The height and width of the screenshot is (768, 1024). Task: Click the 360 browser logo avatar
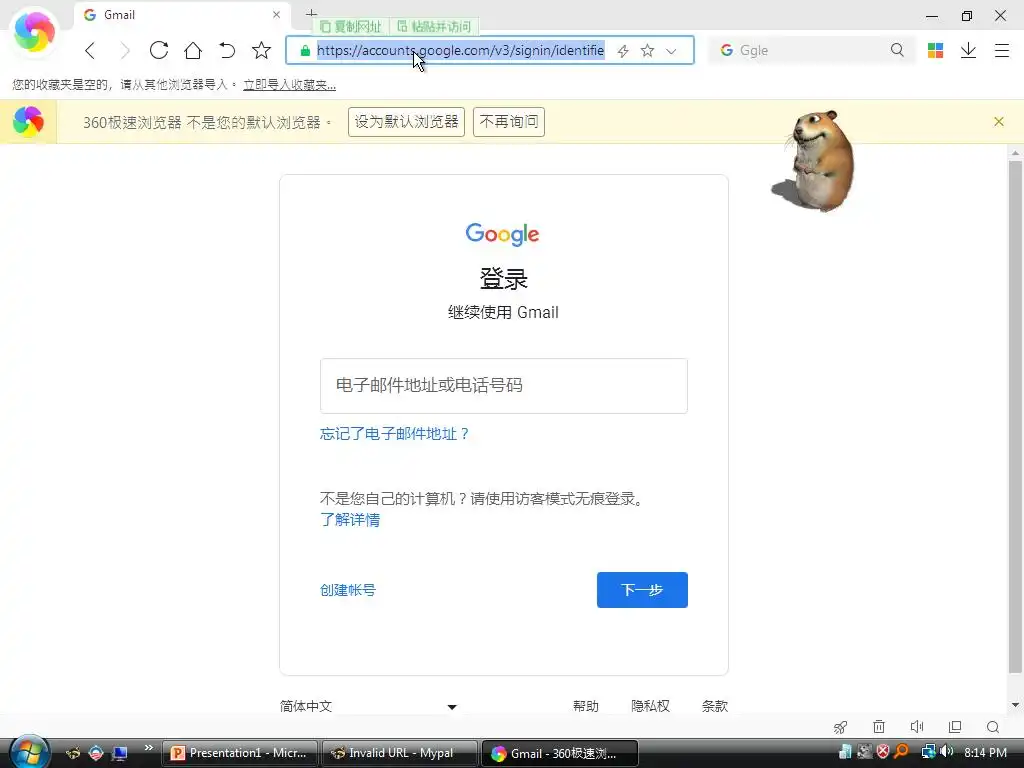34,31
